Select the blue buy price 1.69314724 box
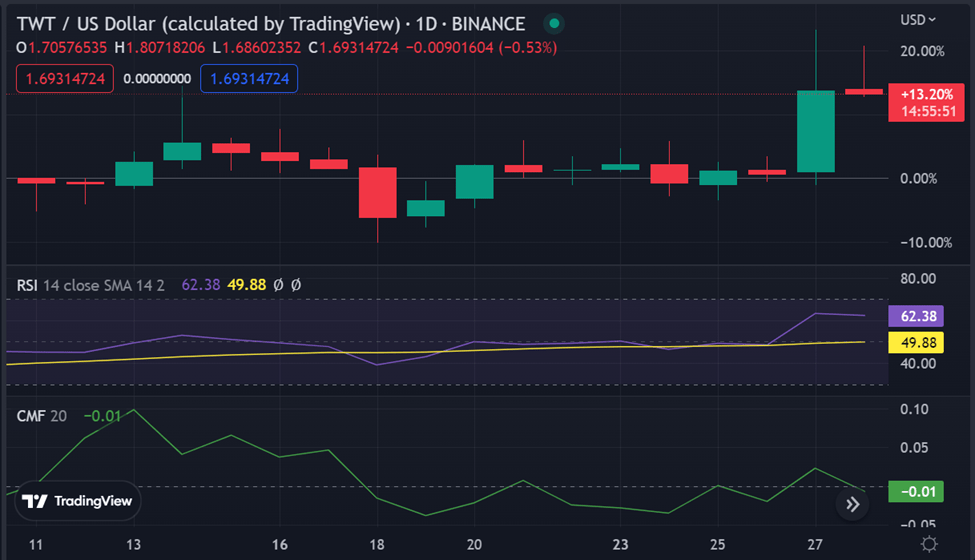 [249, 79]
